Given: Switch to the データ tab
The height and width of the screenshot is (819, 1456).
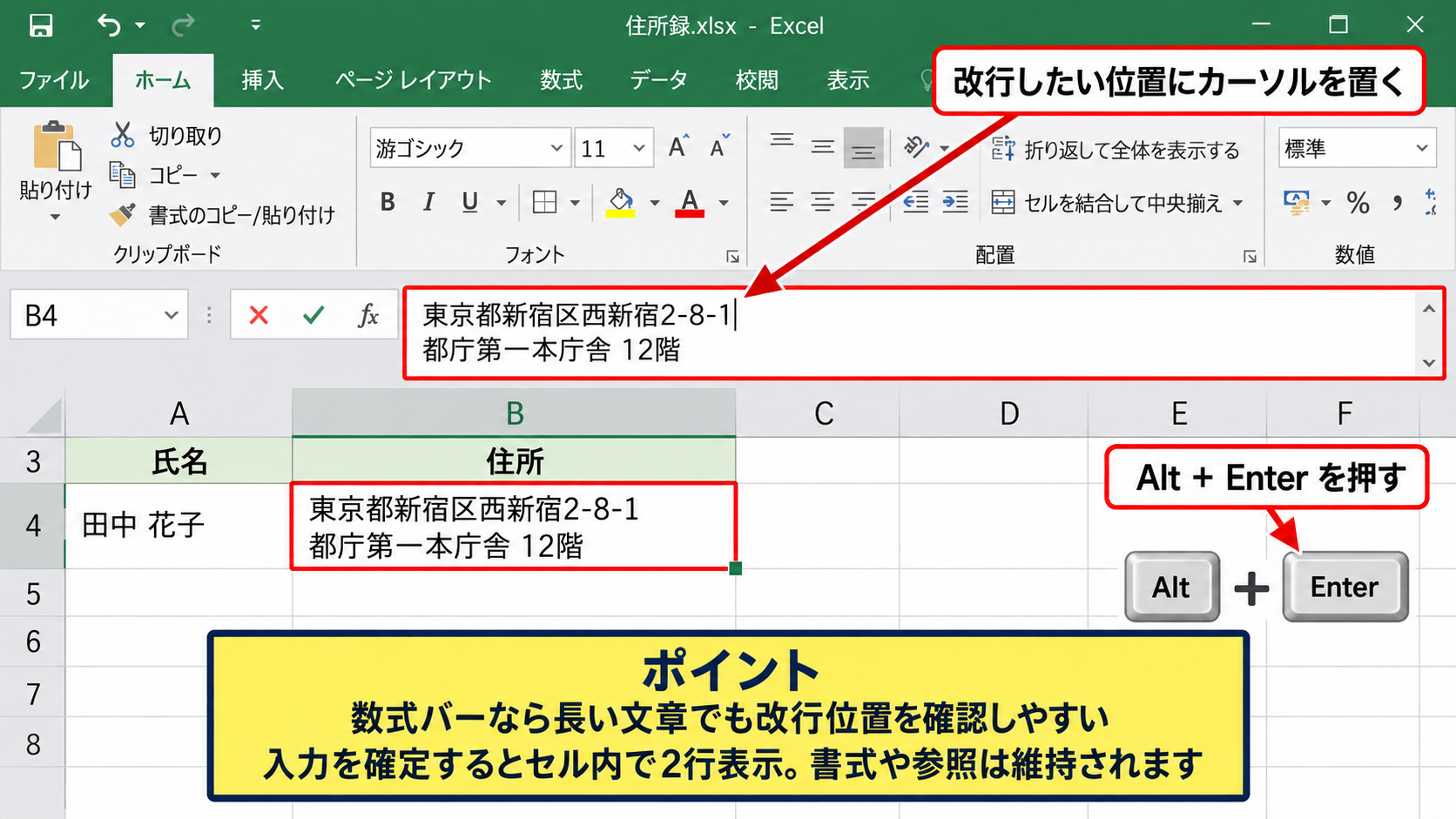Looking at the screenshot, I should point(659,80).
